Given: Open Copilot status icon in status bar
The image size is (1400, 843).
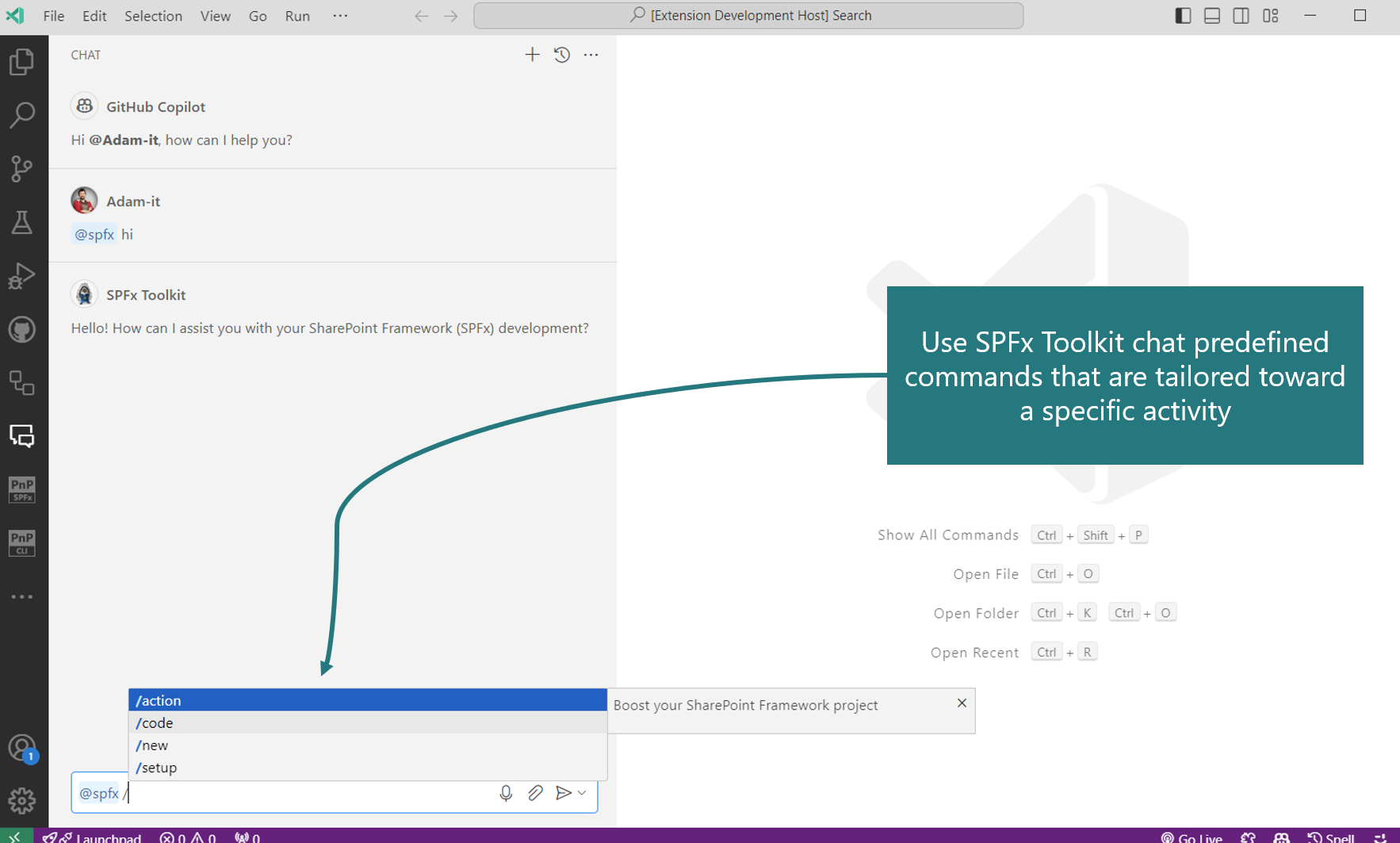Looking at the screenshot, I should point(1282,837).
